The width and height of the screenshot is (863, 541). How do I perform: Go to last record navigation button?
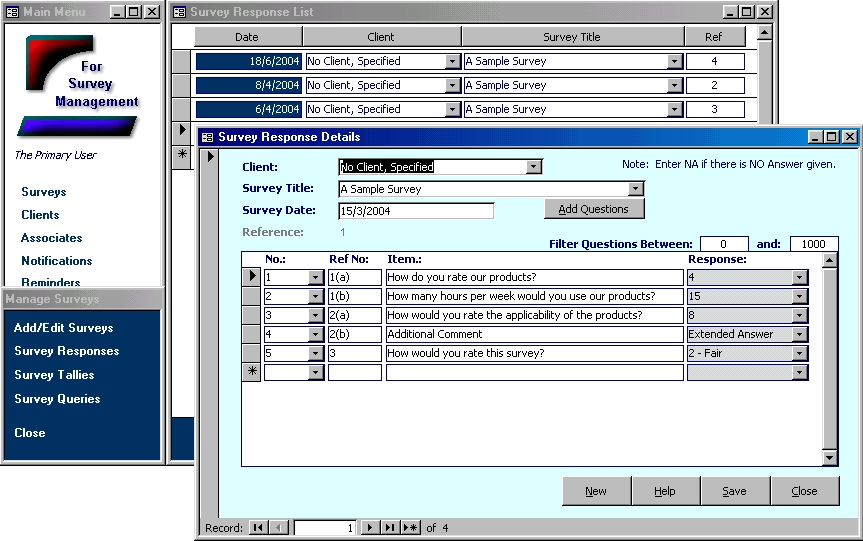(389, 528)
